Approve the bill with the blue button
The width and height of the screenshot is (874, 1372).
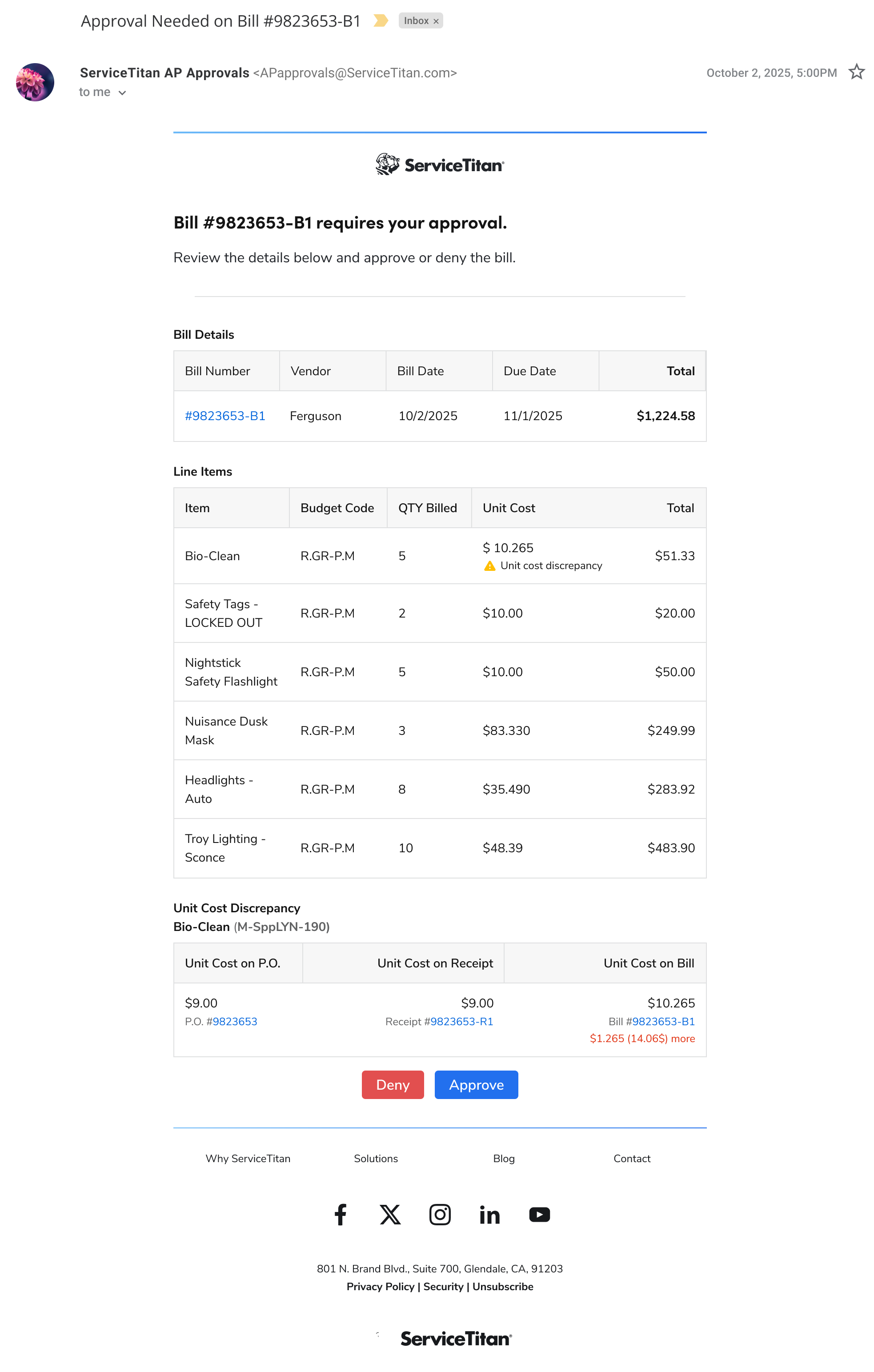click(476, 1085)
